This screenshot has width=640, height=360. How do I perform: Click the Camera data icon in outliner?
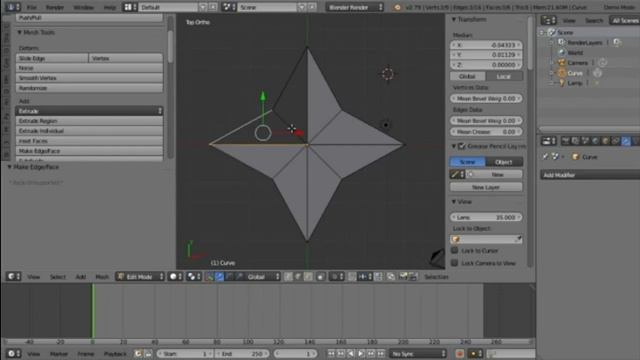click(602, 62)
